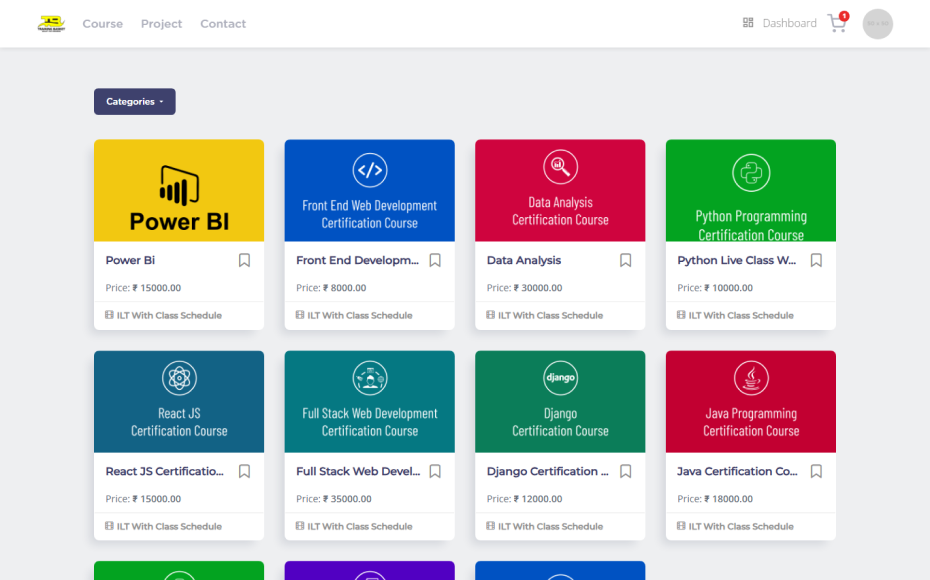
Task: Open the Course menu item
Action: tap(103, 24)
